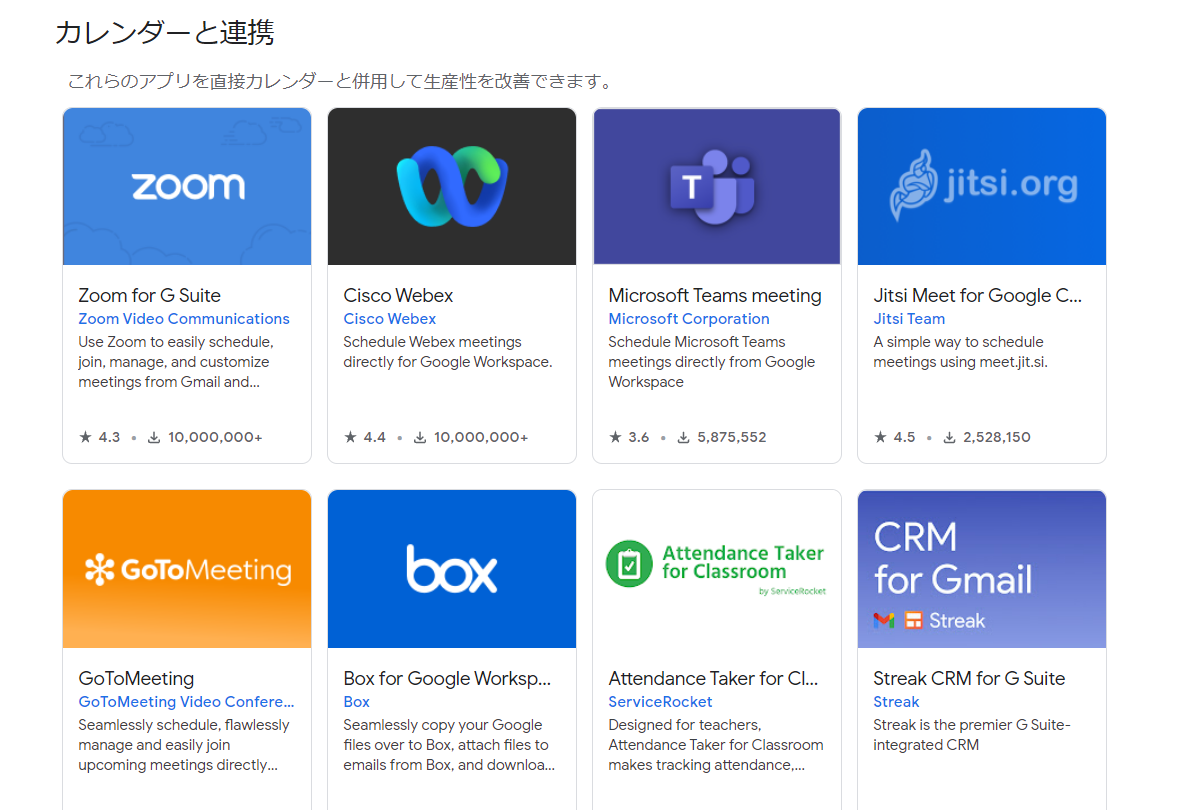The image size is (1187, 810).
Task: Open the jitsi.org logo banner
Action: 982,186
